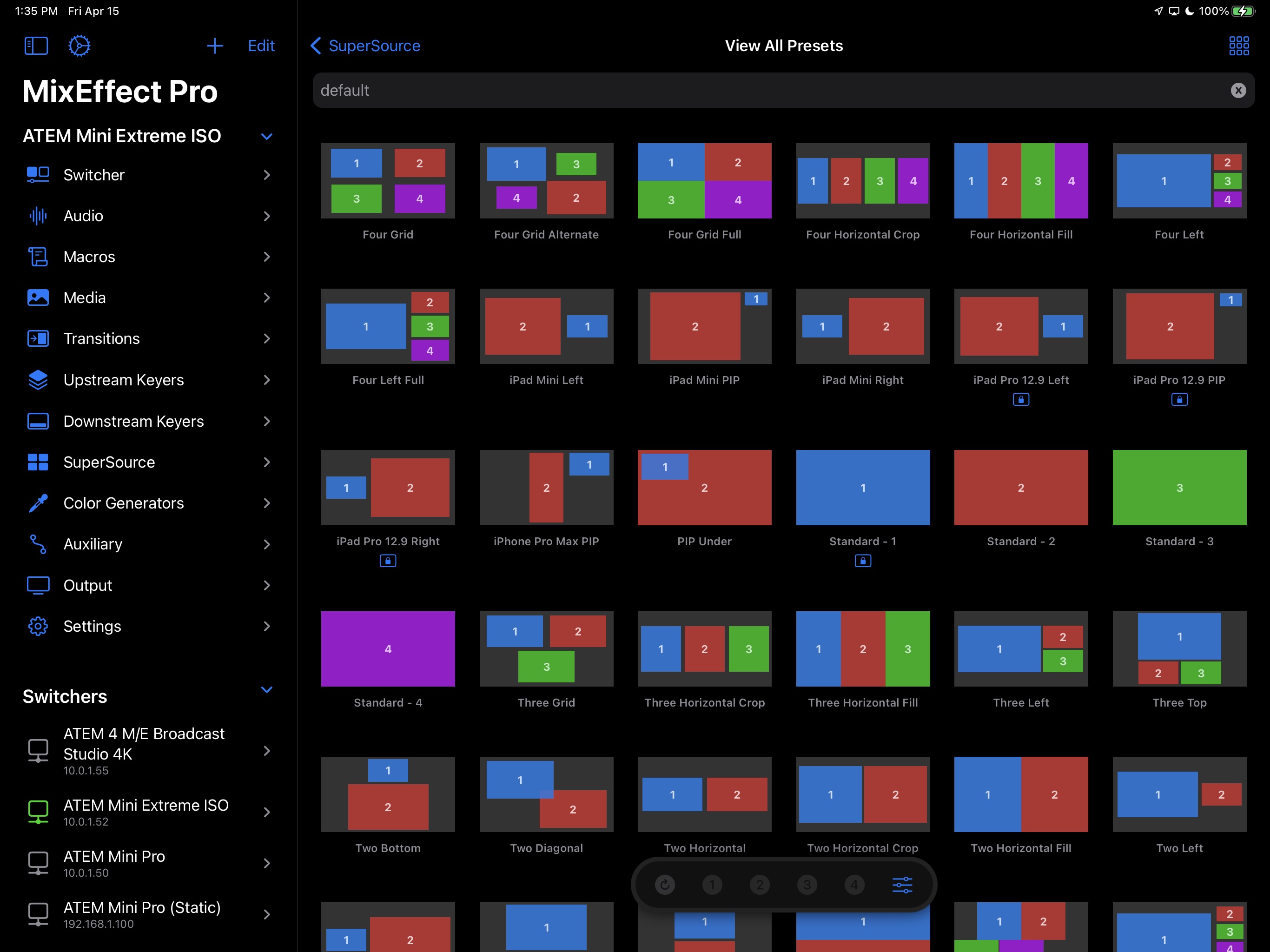Click the Edit button in sidebar
Screen dimensions: 1270x952
[x=261, y=45]
